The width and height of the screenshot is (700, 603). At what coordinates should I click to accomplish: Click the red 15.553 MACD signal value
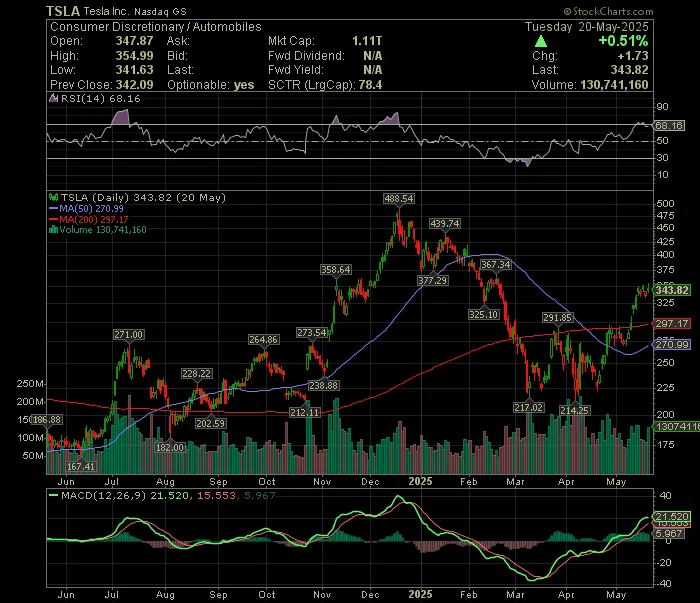point(217,495)
